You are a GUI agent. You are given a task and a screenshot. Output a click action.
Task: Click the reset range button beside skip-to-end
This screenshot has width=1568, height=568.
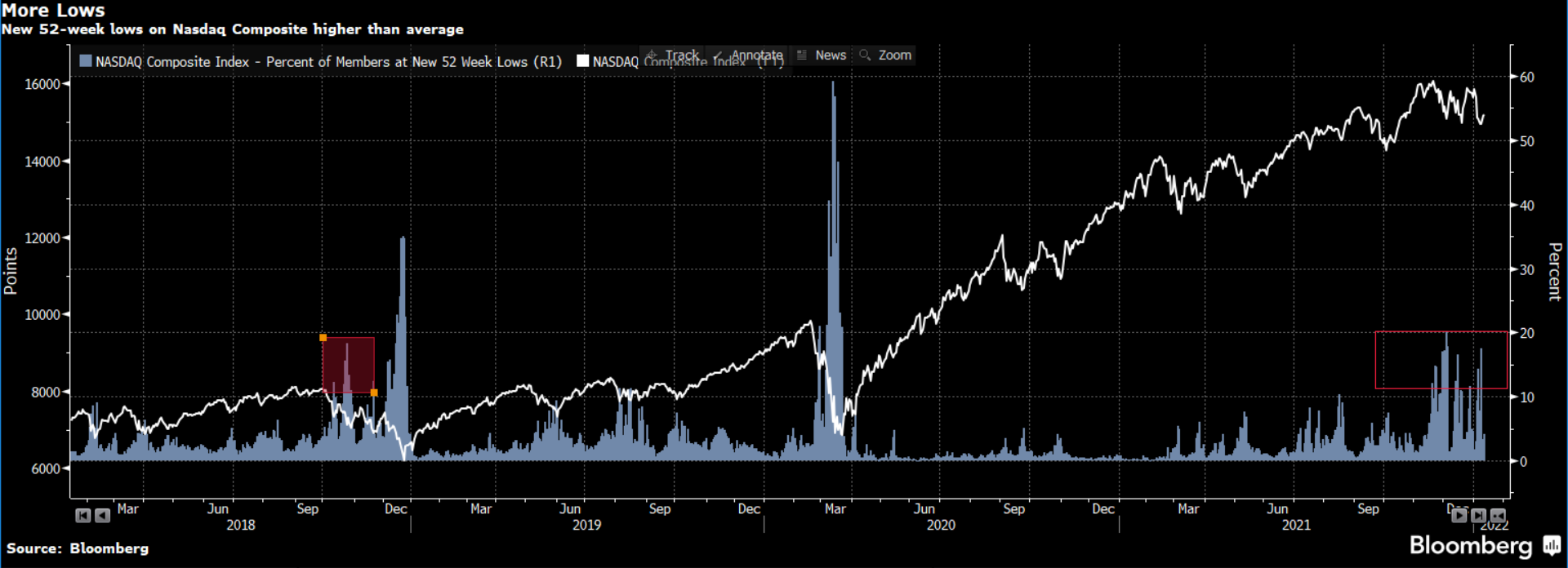click(1498, 516)
